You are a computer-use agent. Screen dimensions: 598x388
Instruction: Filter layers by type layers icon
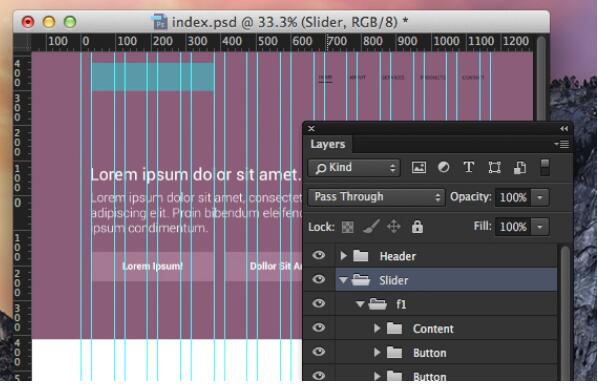(x=468, y=167)
